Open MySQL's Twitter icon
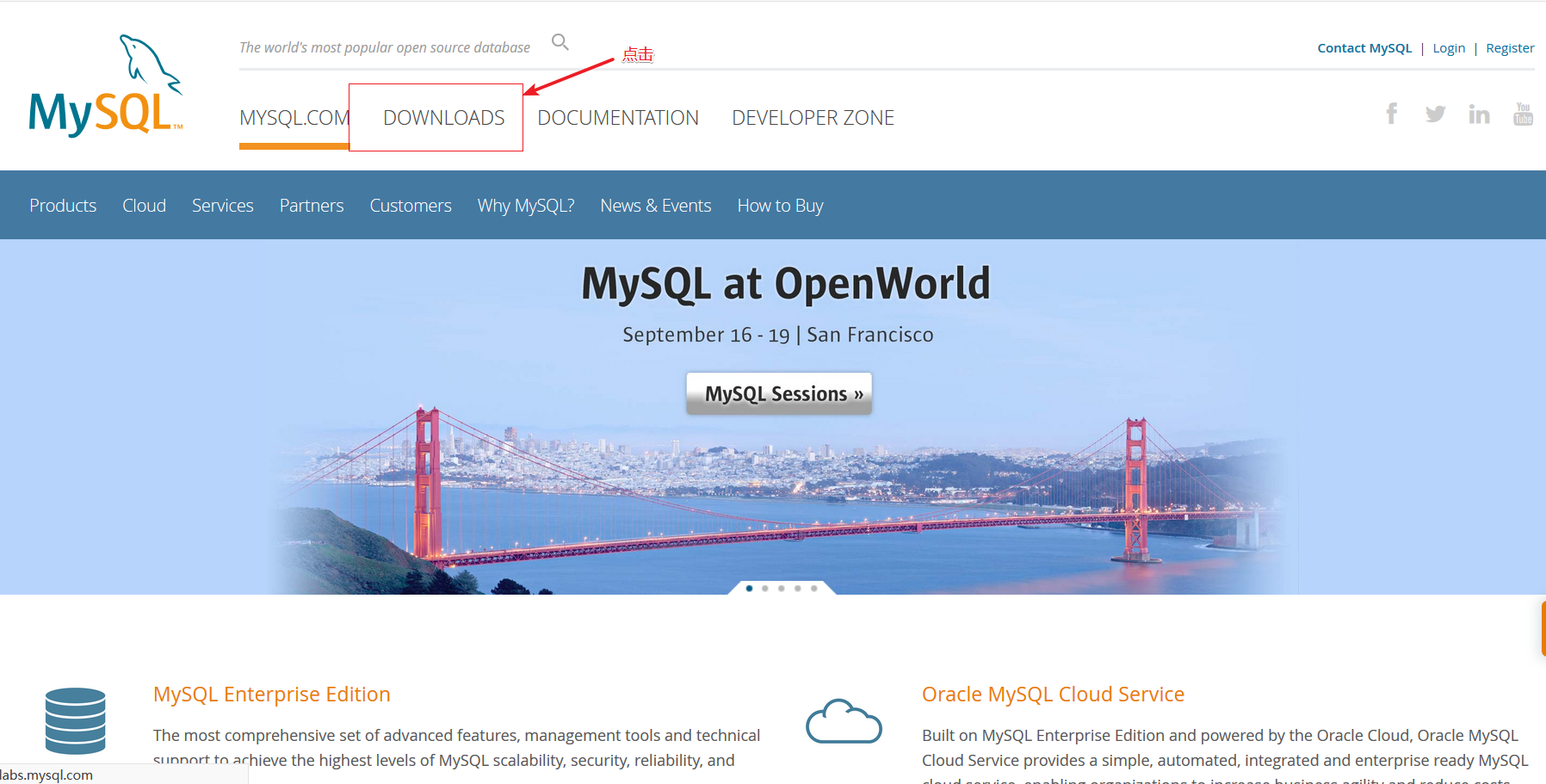This screenshot has width=1546, height=784. coord(1435,114)
